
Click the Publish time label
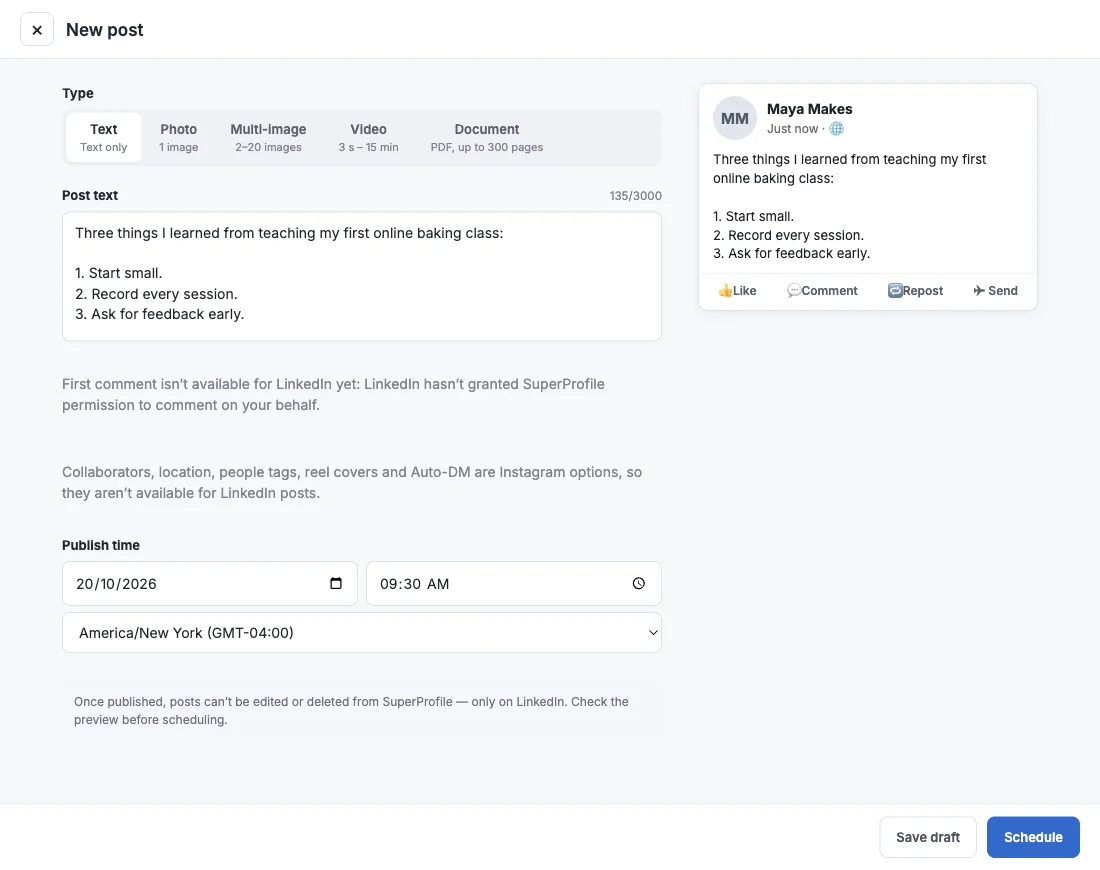pos(100,545)
